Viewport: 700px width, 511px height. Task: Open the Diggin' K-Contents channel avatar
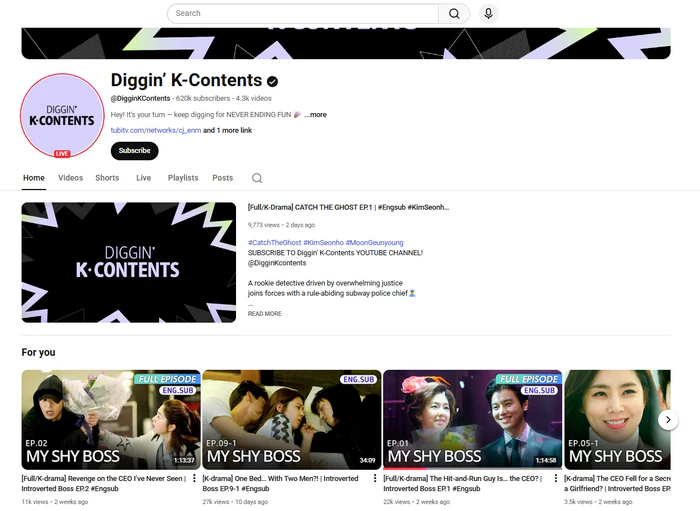(x=62, y=116)
